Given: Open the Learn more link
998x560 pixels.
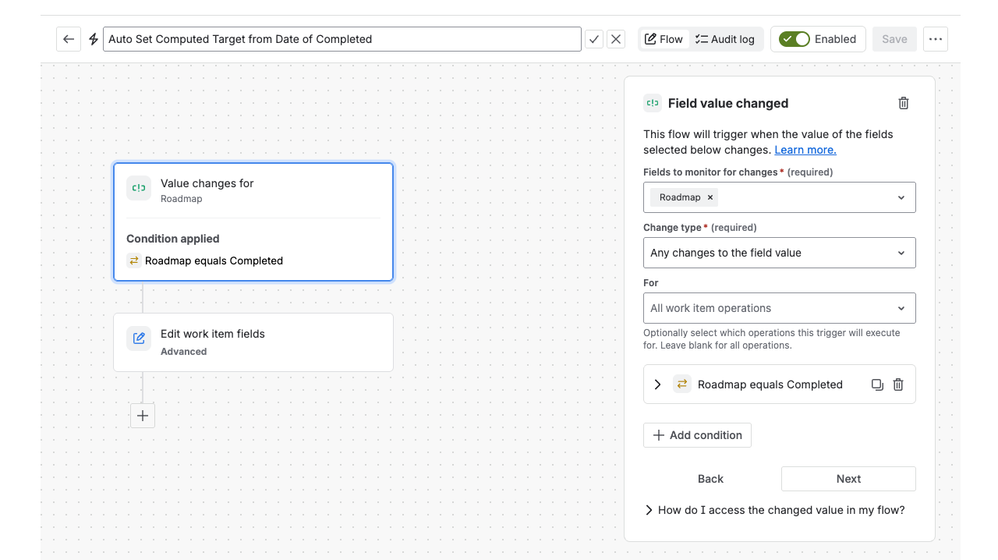Looking at the screenshot, I should coord(805,150).
